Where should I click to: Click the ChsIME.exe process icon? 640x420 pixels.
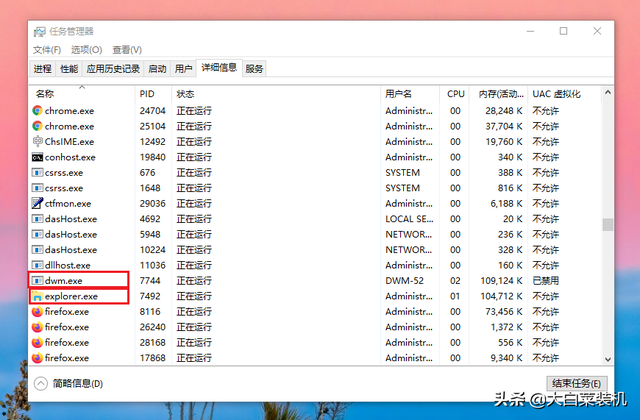coord(37,142)
